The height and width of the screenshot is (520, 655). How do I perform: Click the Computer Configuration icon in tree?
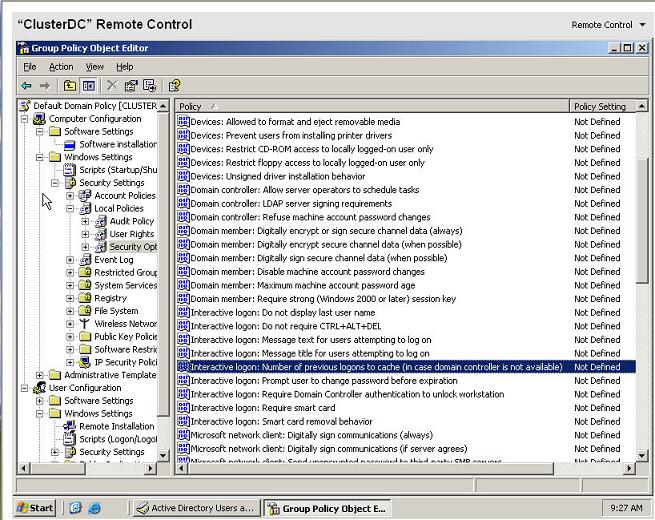39,119
